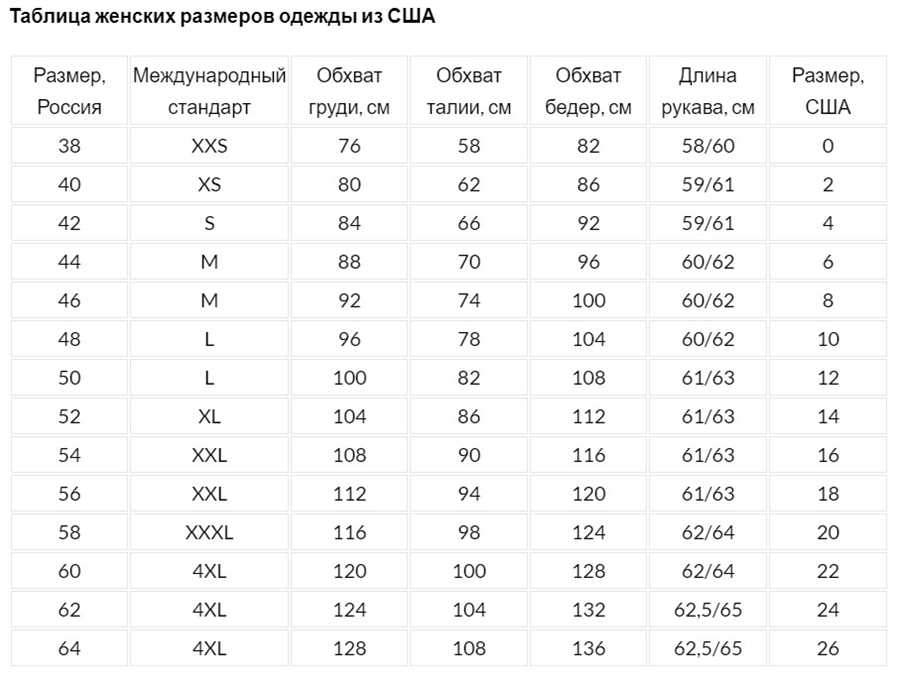Click the hip measurement 132 cell
Screen dimensions: 900x680
tap(588, 610)
